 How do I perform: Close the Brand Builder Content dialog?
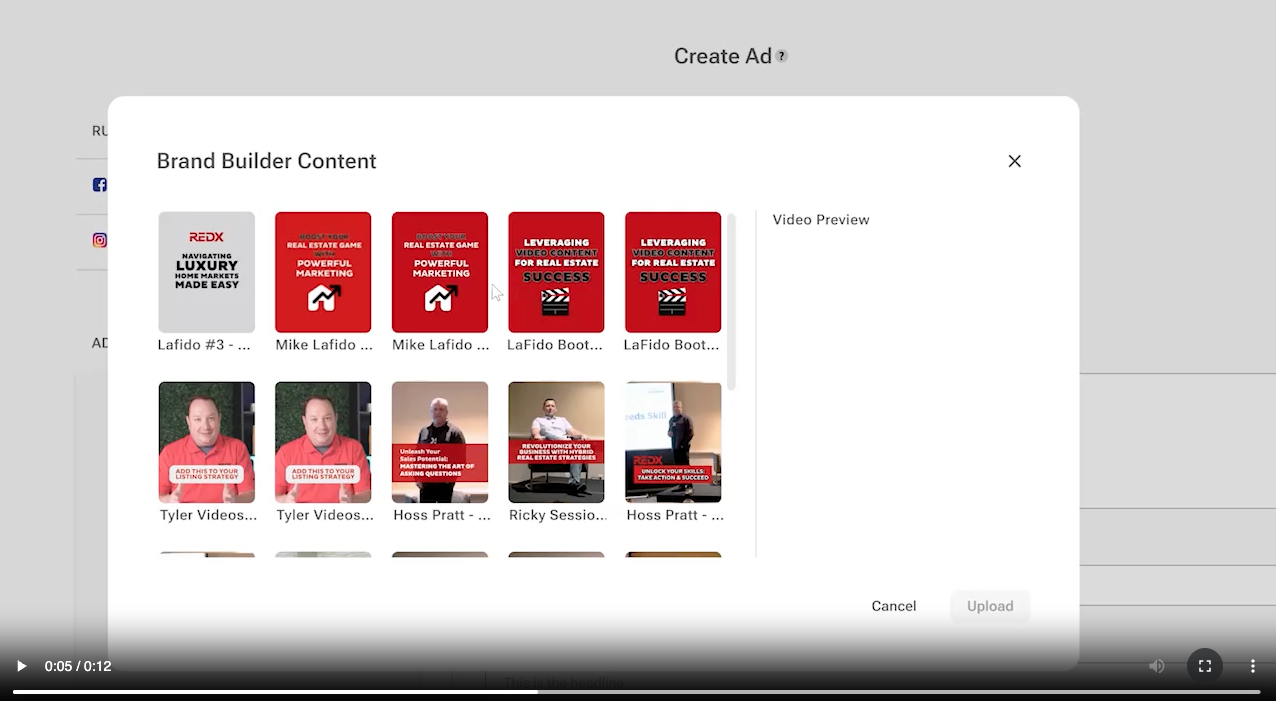(1014, 161)
